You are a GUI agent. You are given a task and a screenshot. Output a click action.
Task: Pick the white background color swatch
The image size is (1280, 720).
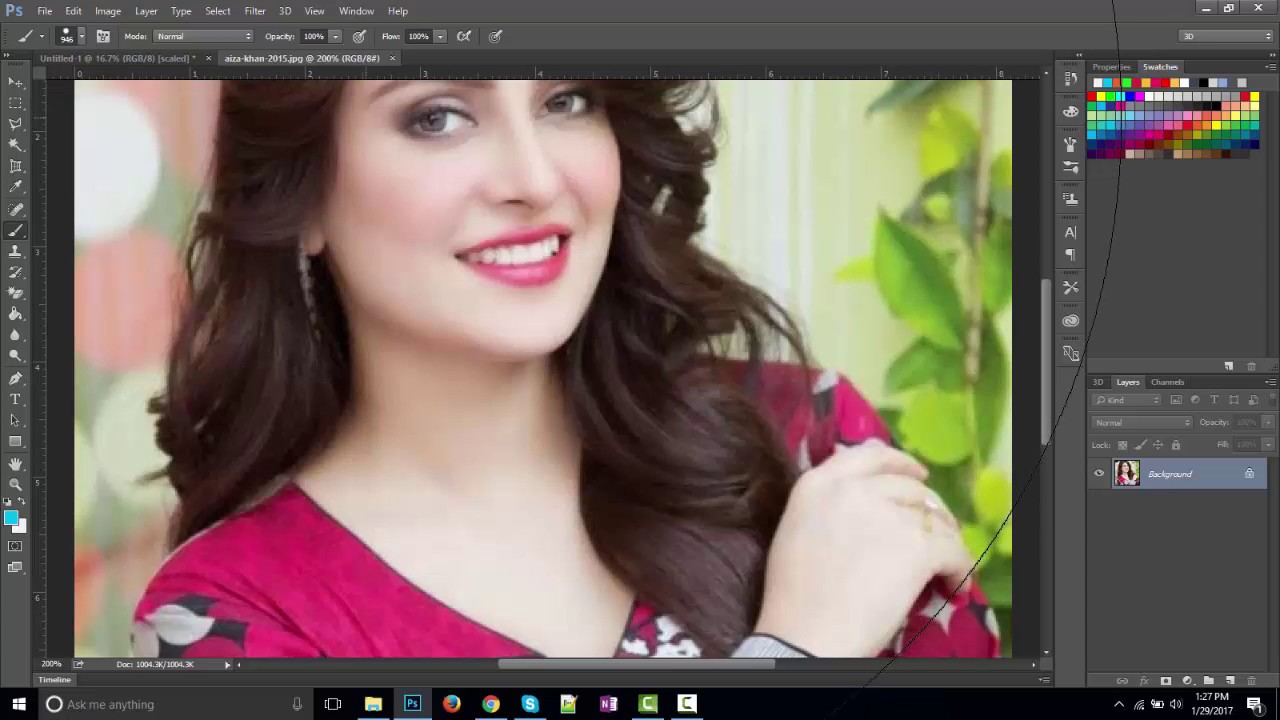pos(20,526)
